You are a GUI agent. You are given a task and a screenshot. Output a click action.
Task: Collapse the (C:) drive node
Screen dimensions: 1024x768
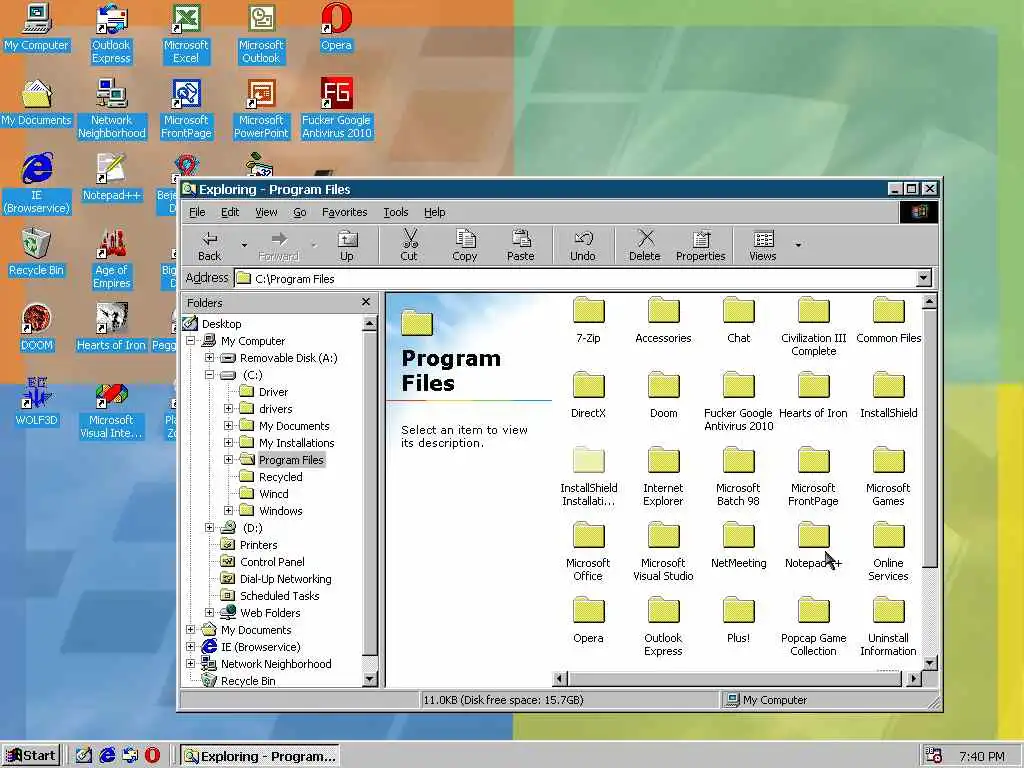[x=210, y=375]
